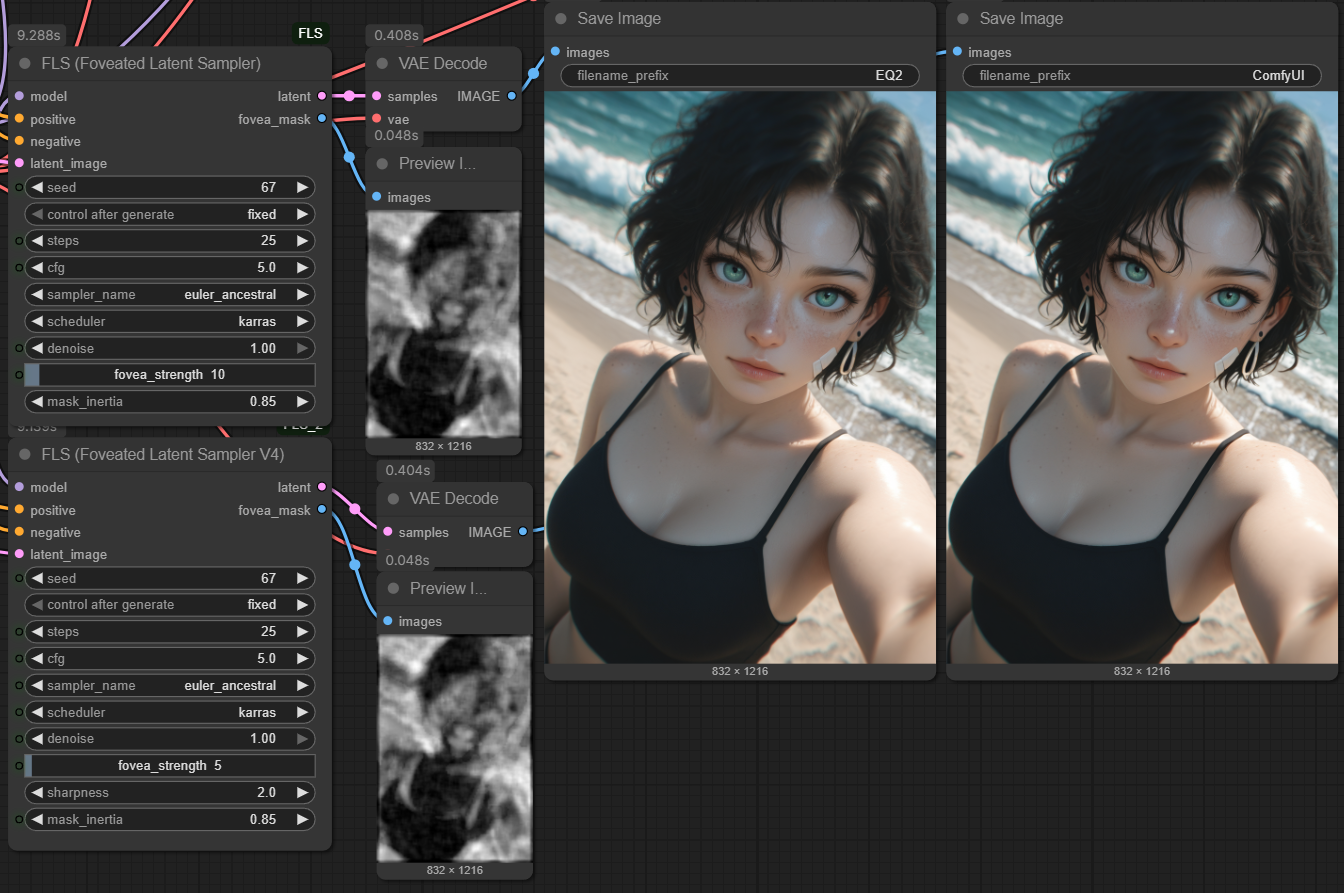Select the grayscale mask thumbnail in the upper Preview node
The height and width of the screenshot is (893, 1344).
[443, 323]
